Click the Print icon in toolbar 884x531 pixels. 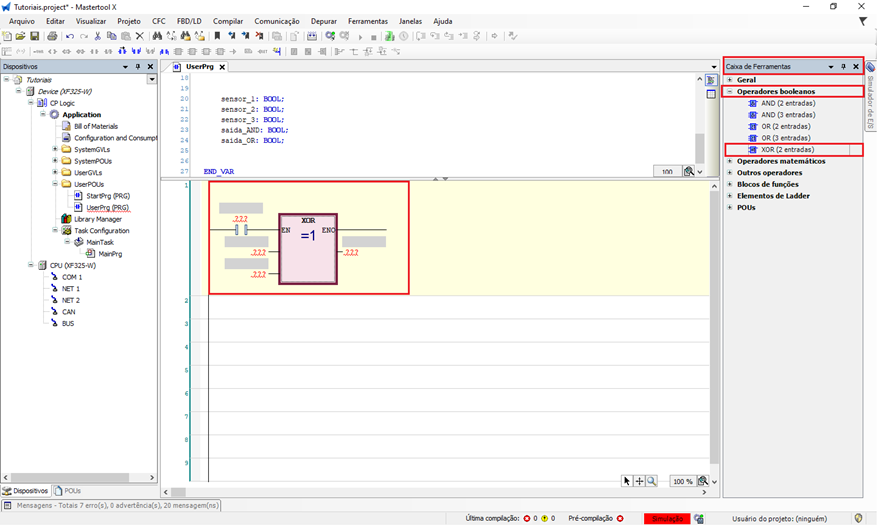[x=52, y=37]
